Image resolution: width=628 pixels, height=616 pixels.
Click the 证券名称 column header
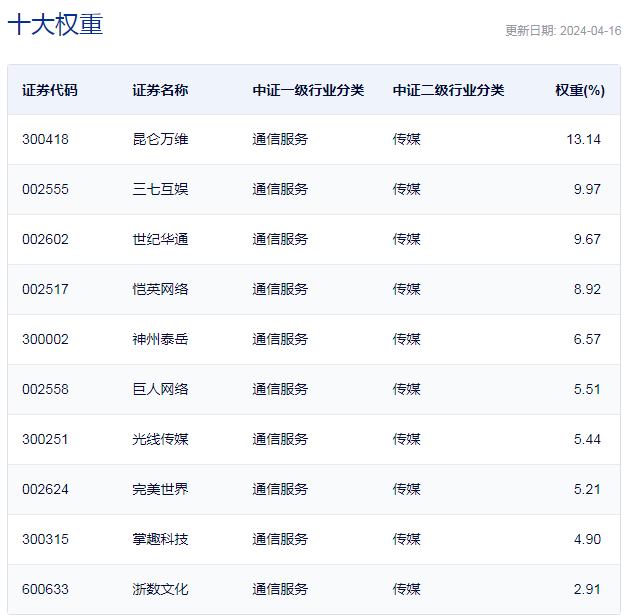[x=160, y=90]
